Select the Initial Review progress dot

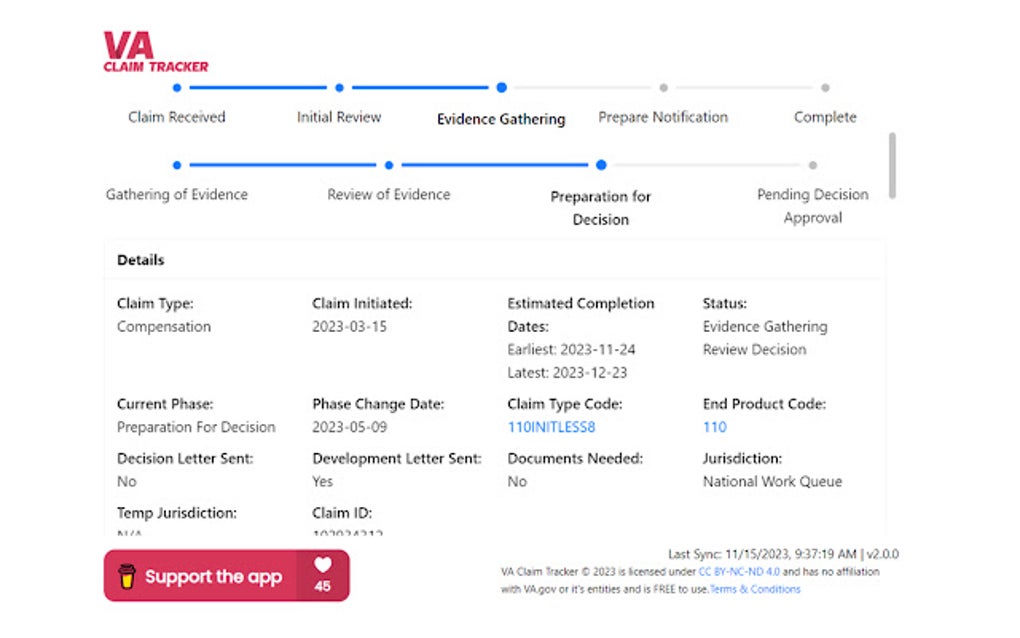click(x=339, y=87)
